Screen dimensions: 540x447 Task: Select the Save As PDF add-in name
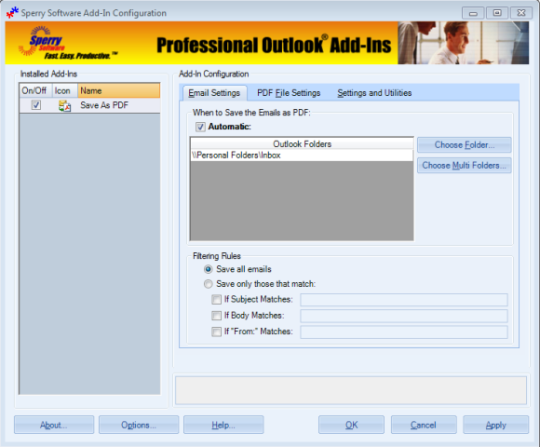(x=104, y=105)
